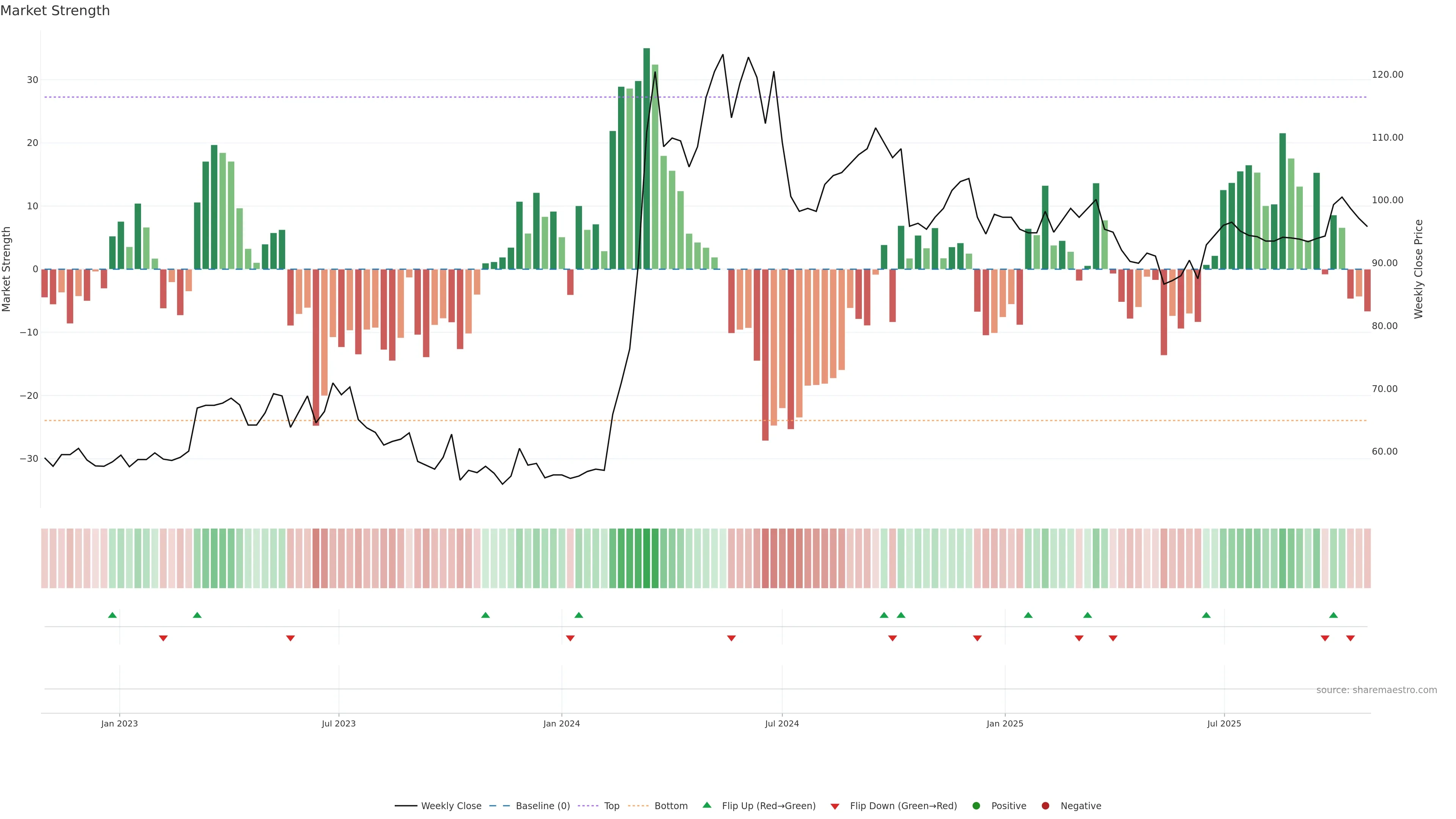Click the Jul 2023 x-axis label
Screen dimensions: 1456x819
pos(339,723)
